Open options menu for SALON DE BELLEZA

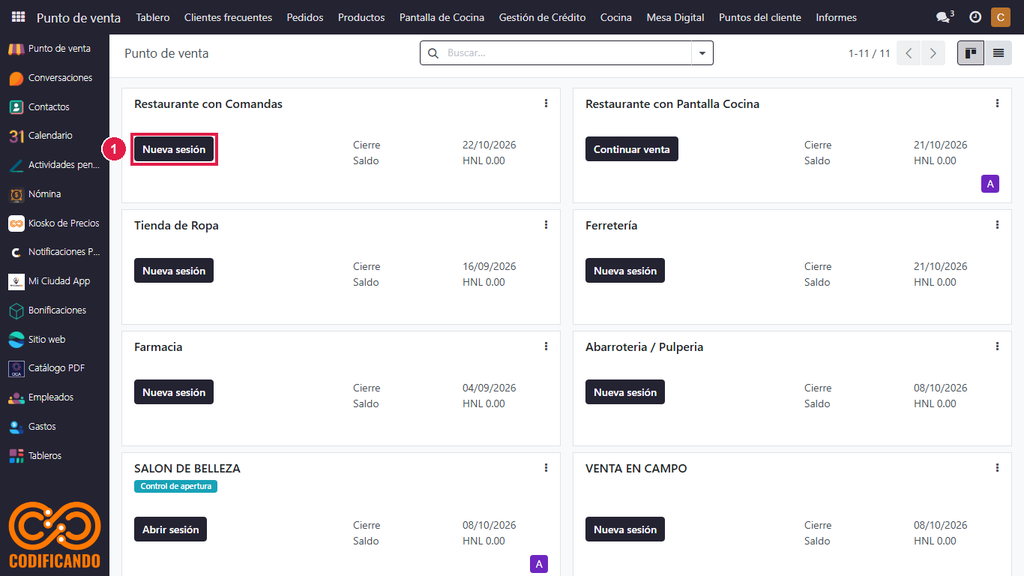pos(546,468)
